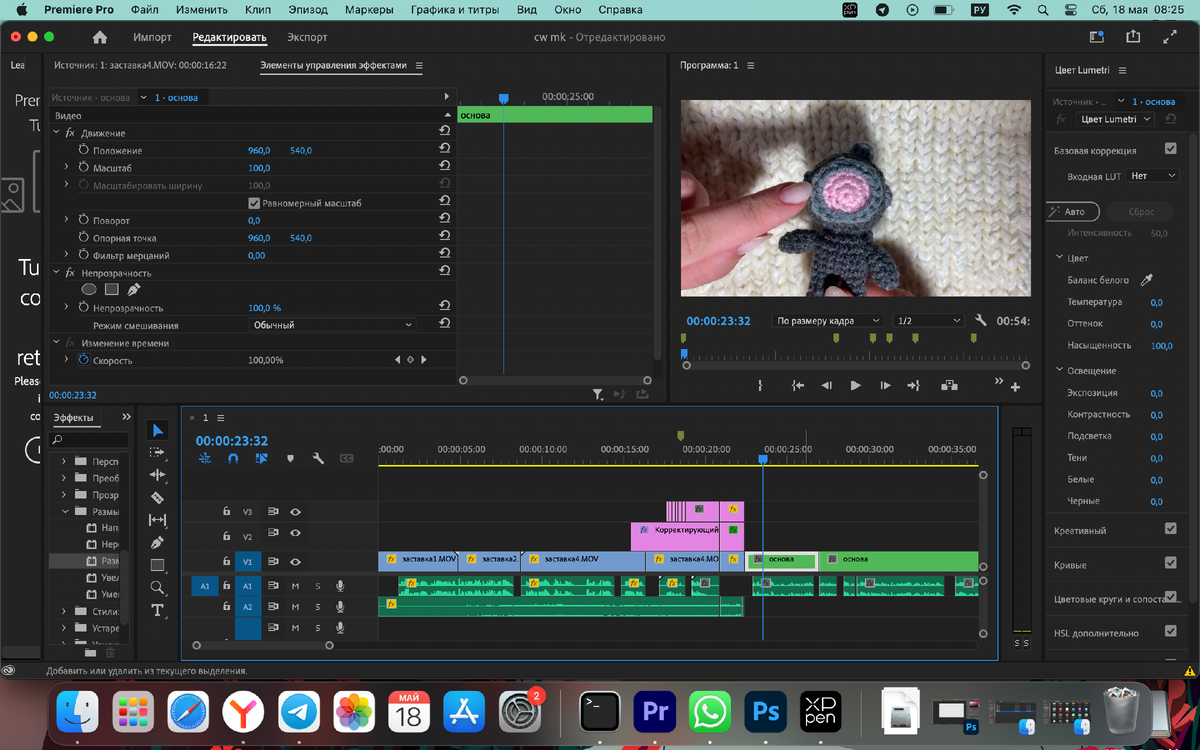Open the Program monitor button editor plus
This screenshot has height=750, width=1200.
[x=1016, y=387]
